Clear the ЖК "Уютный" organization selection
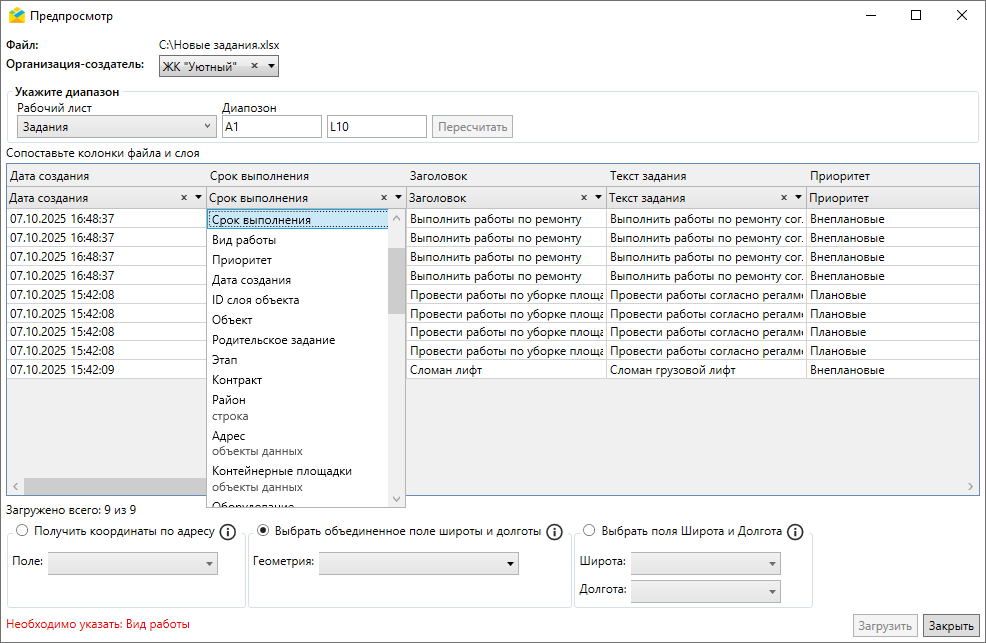 (x=254, y=66)
